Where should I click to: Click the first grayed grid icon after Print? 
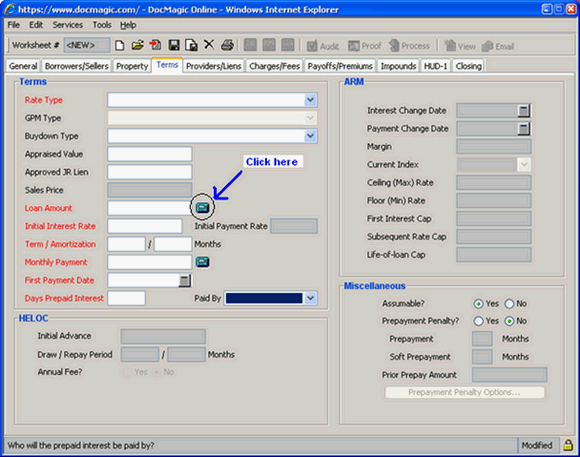(x=250, y=45)
